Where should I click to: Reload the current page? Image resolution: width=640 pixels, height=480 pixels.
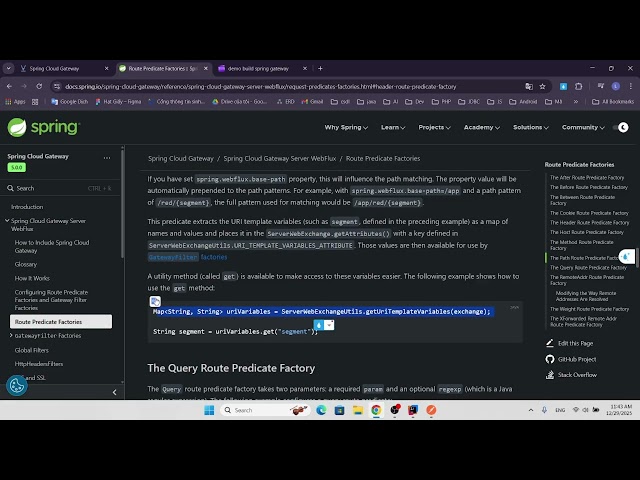[x=39, y=86]
